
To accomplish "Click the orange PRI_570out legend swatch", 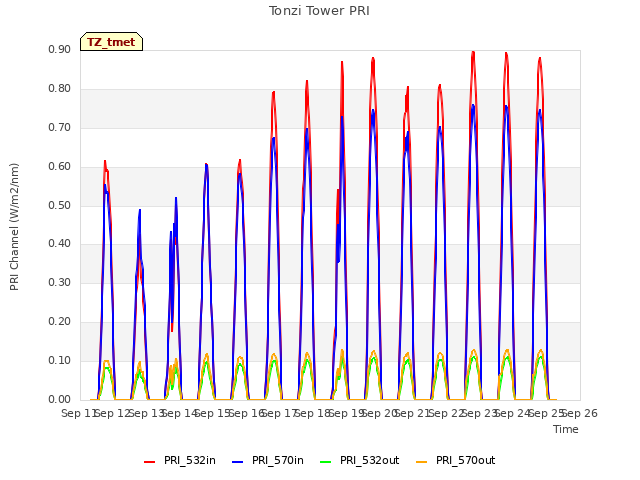I will click(422, 462).
